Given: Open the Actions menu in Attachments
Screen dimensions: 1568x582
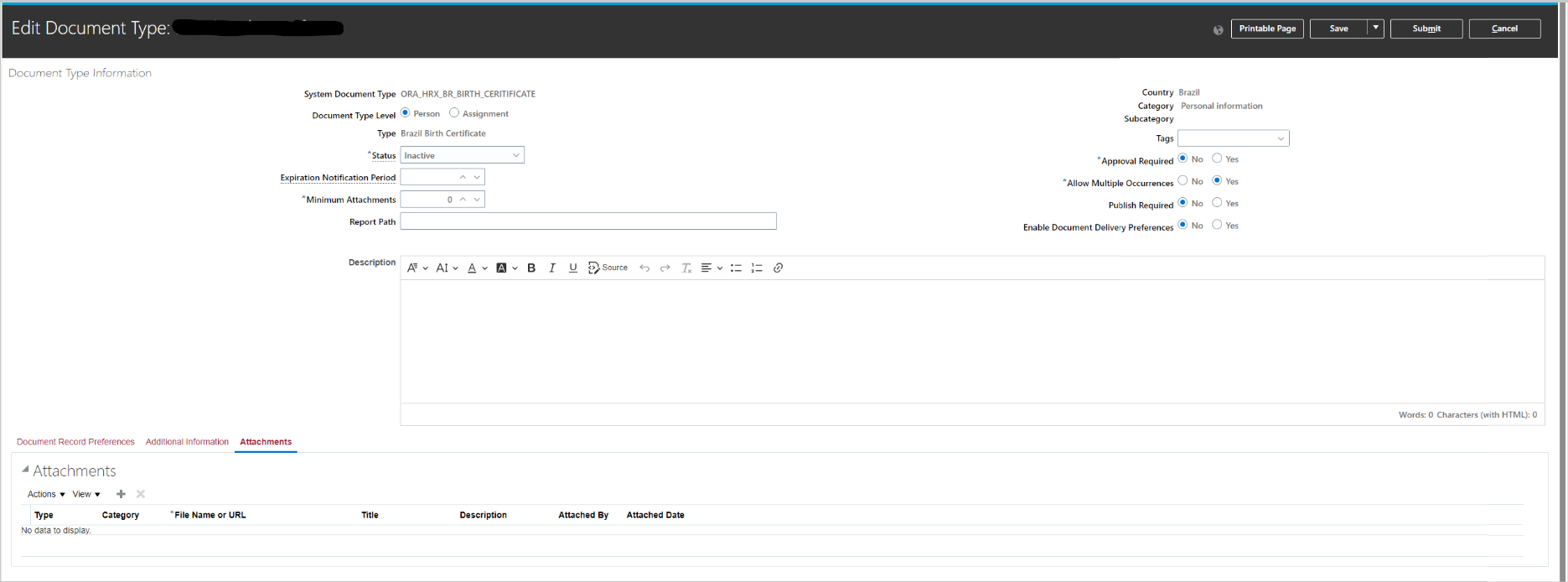Looking at the screenshot, I should tap(46, 494).
